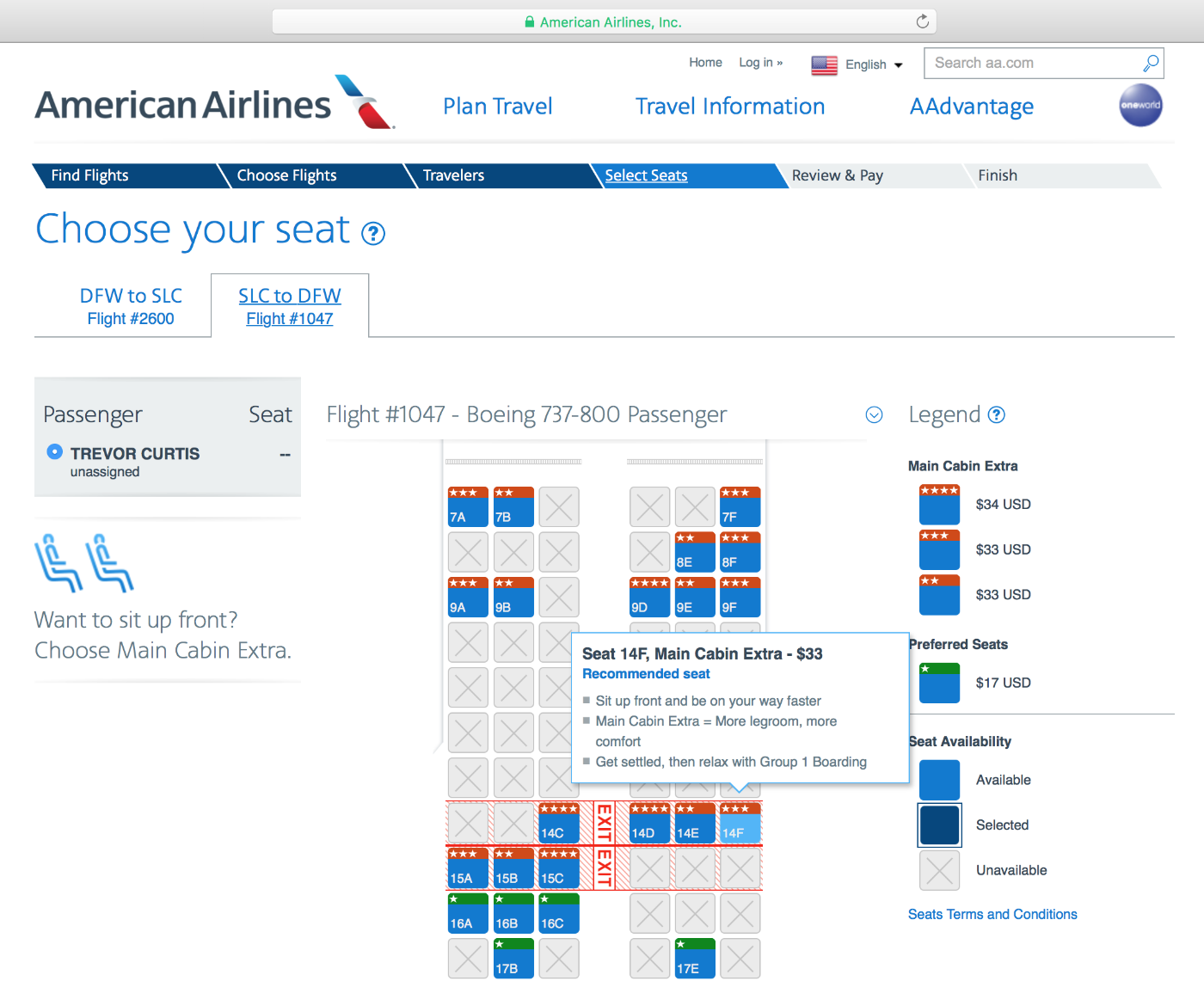Click the search magnifier icon
Screen dimensions: 1204x981
point(1150,63)
